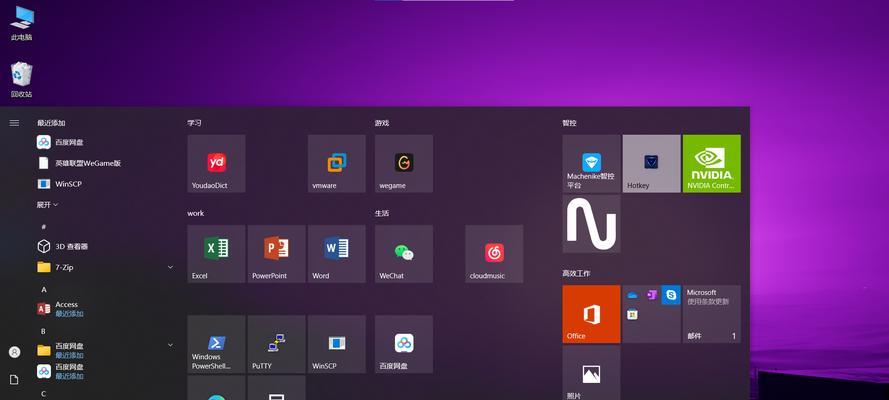Click the 智控 tile group heading
The image size is (889, 400).
coord(569,123)
